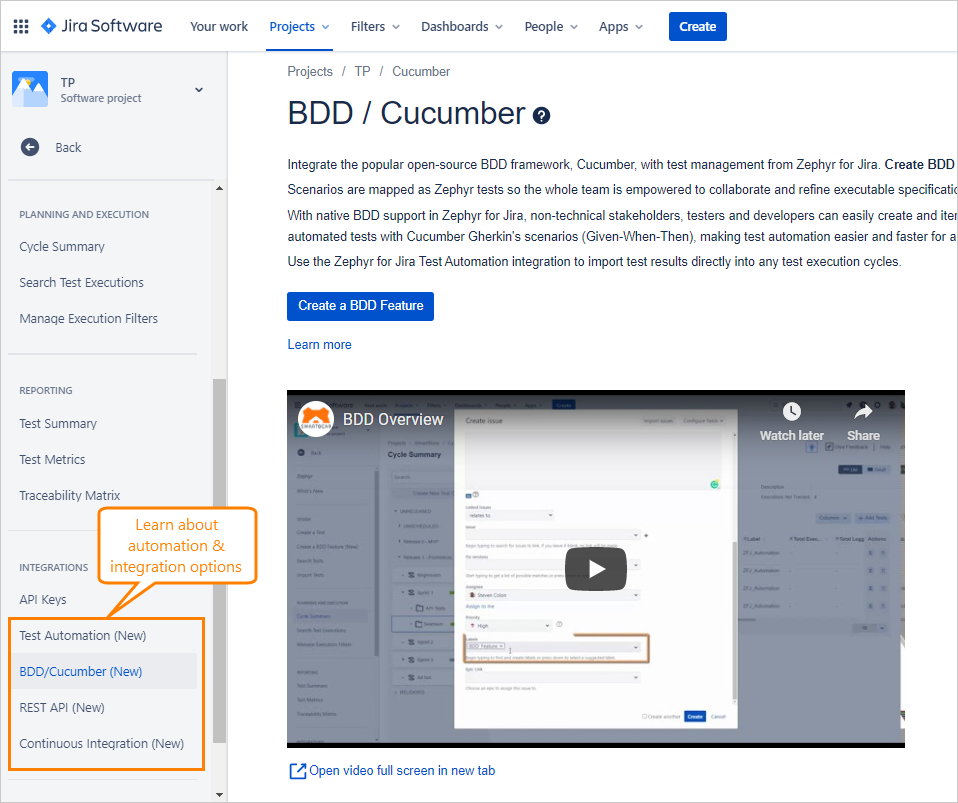This screenshot has width=958, height=803.
Task: Click the Watch later clock icon on the video
Action: tap(791, 411)
